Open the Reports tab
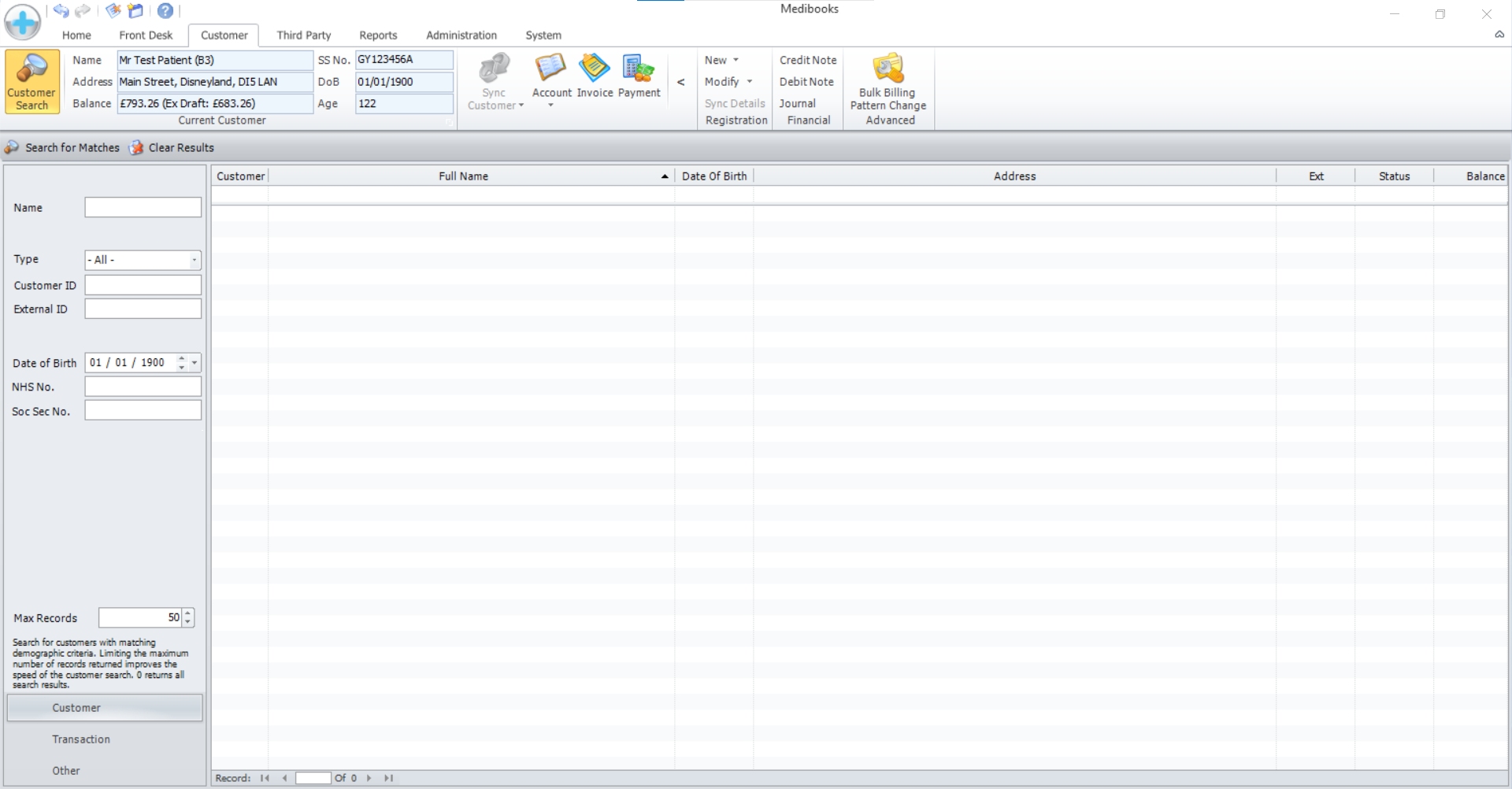Image resolution: width=1512 pixels, height=789 pixels. point(378,35)
